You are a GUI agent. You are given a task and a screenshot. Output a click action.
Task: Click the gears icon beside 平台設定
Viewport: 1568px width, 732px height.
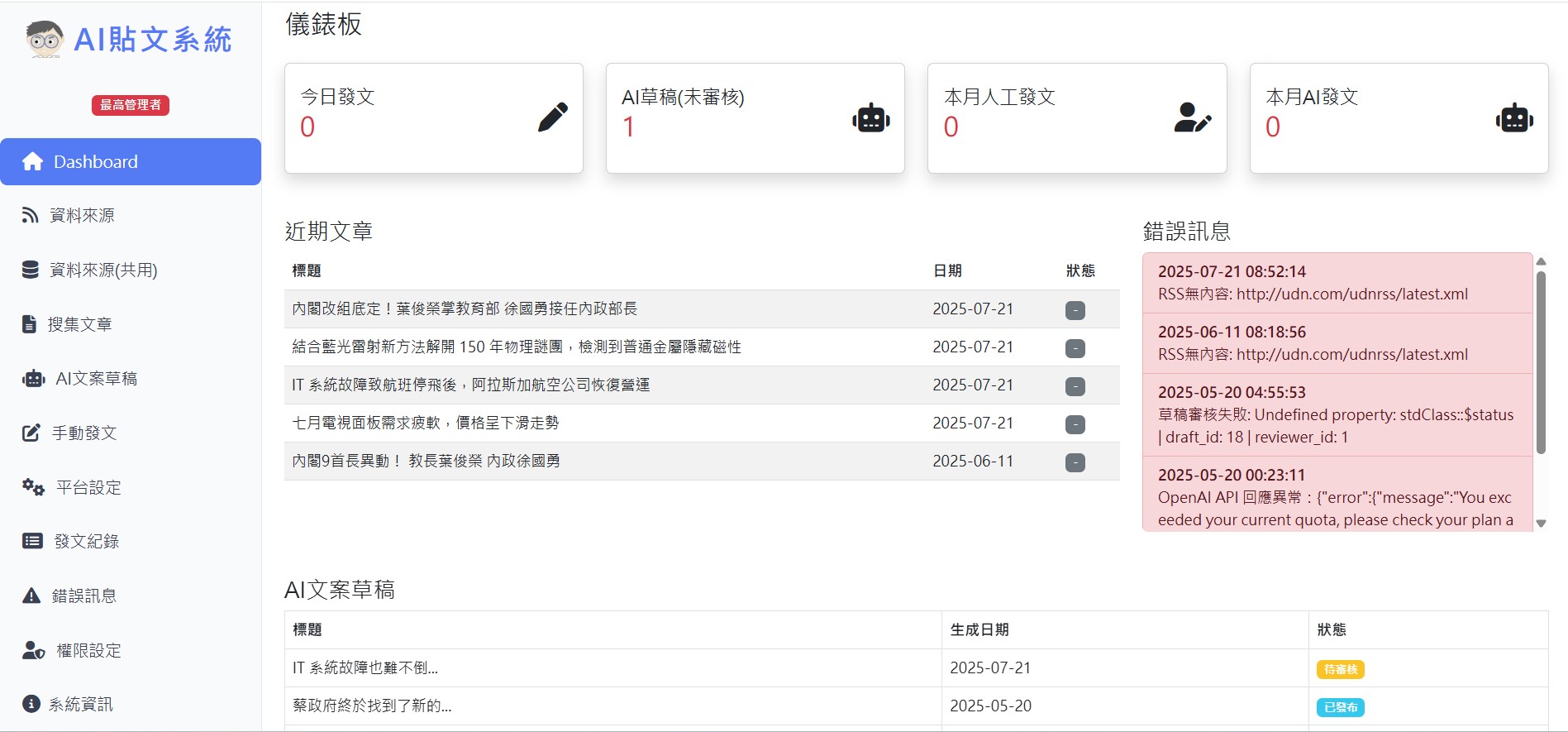coord(33,487)
